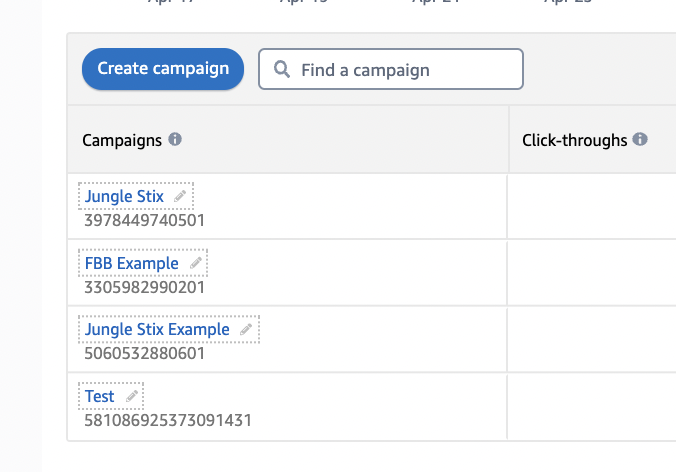Open the Campaigns column info icon

pyautogui.click(x=175, y=139)
